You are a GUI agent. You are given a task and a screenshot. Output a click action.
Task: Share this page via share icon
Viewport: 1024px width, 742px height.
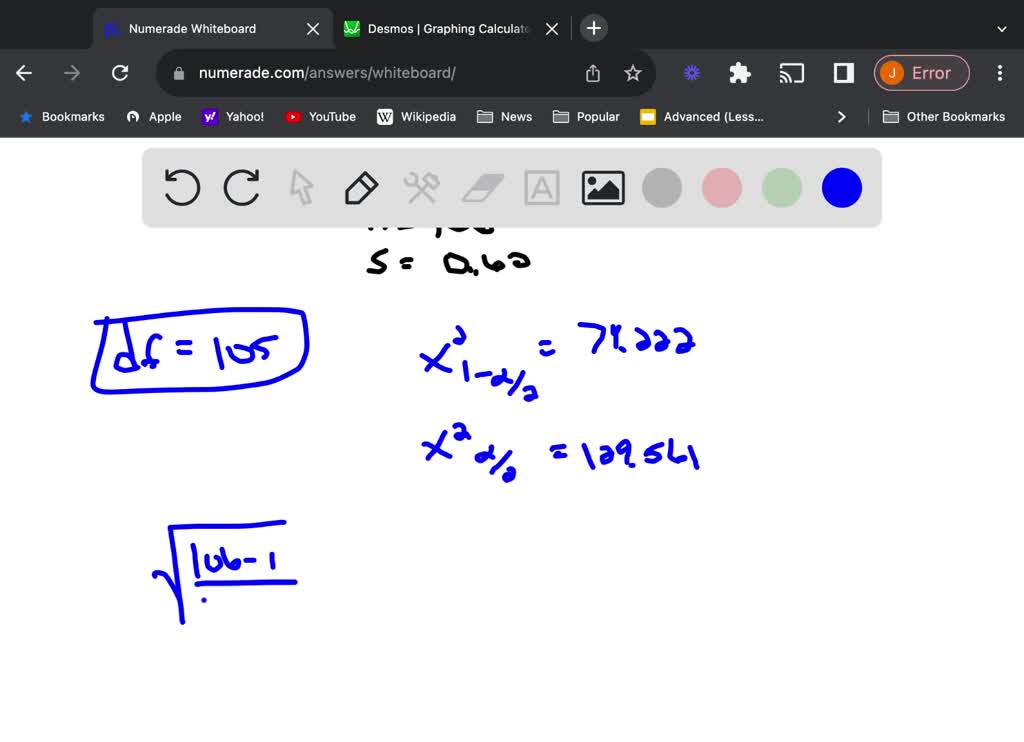(x=593, y=73)
